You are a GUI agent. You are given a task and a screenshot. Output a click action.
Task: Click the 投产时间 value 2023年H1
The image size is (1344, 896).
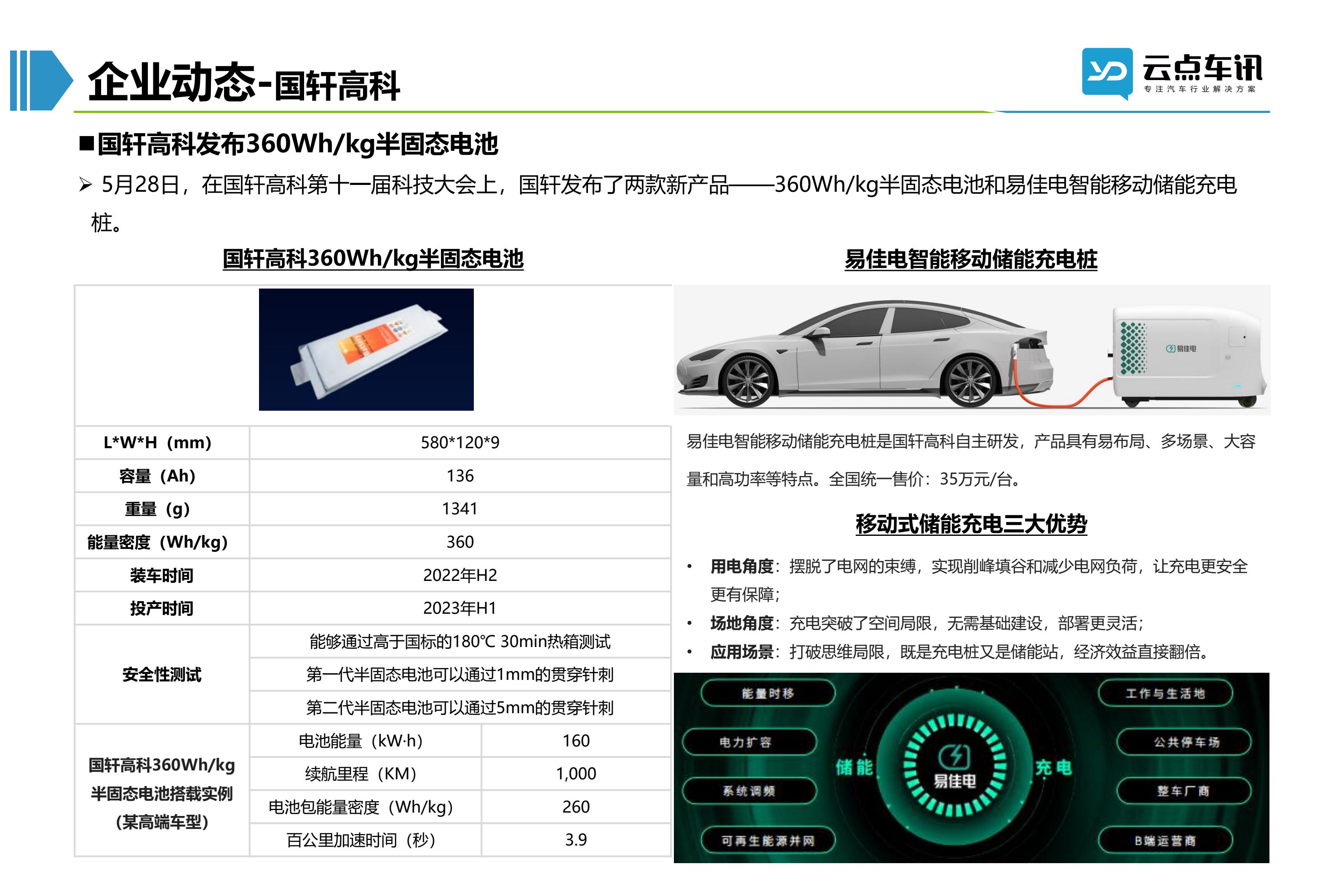click(460, 608)
